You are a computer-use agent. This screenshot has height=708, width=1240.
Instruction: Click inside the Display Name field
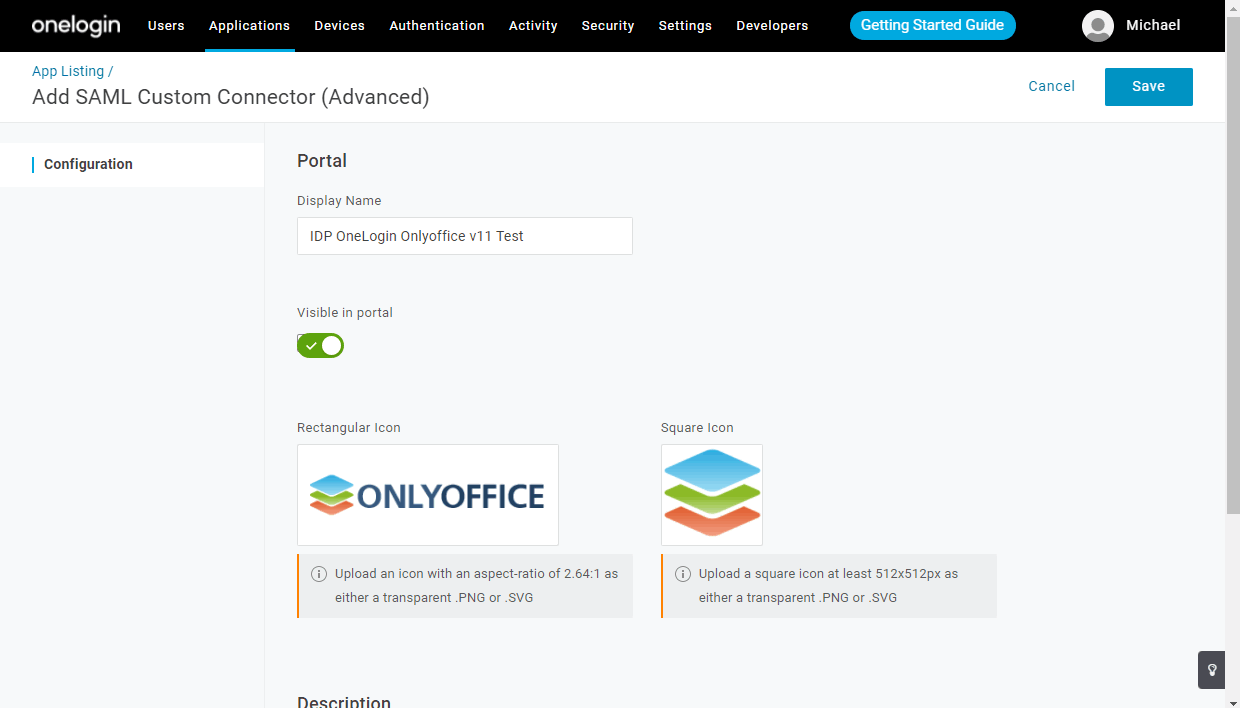(464, 236)
